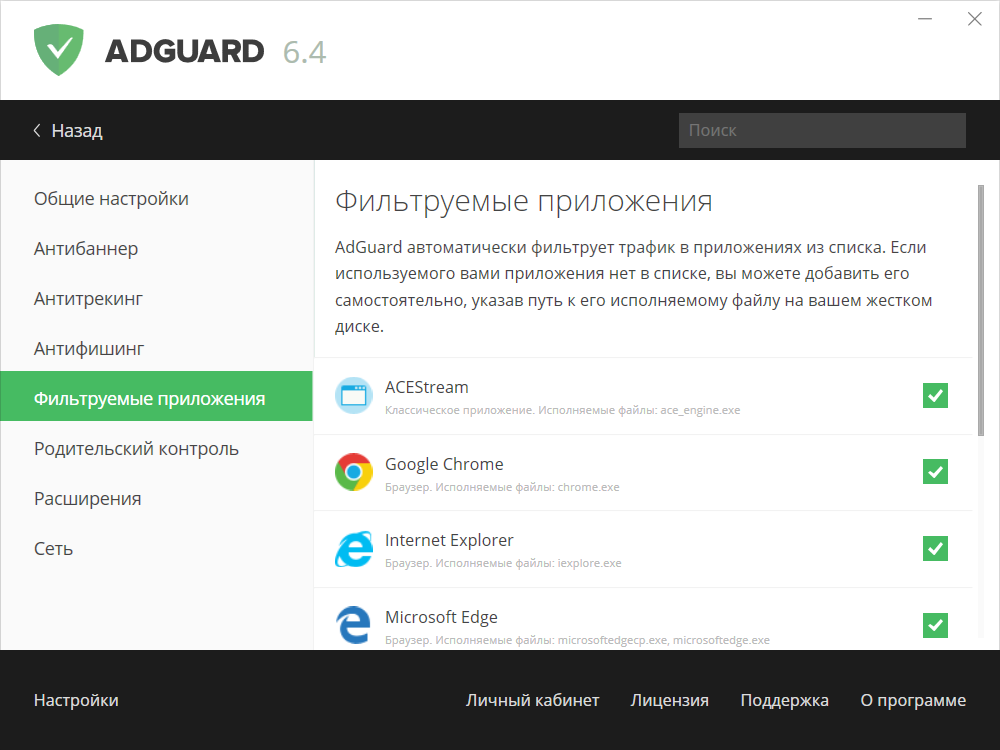Toggle the Internet Explorer checkbox

935,548
